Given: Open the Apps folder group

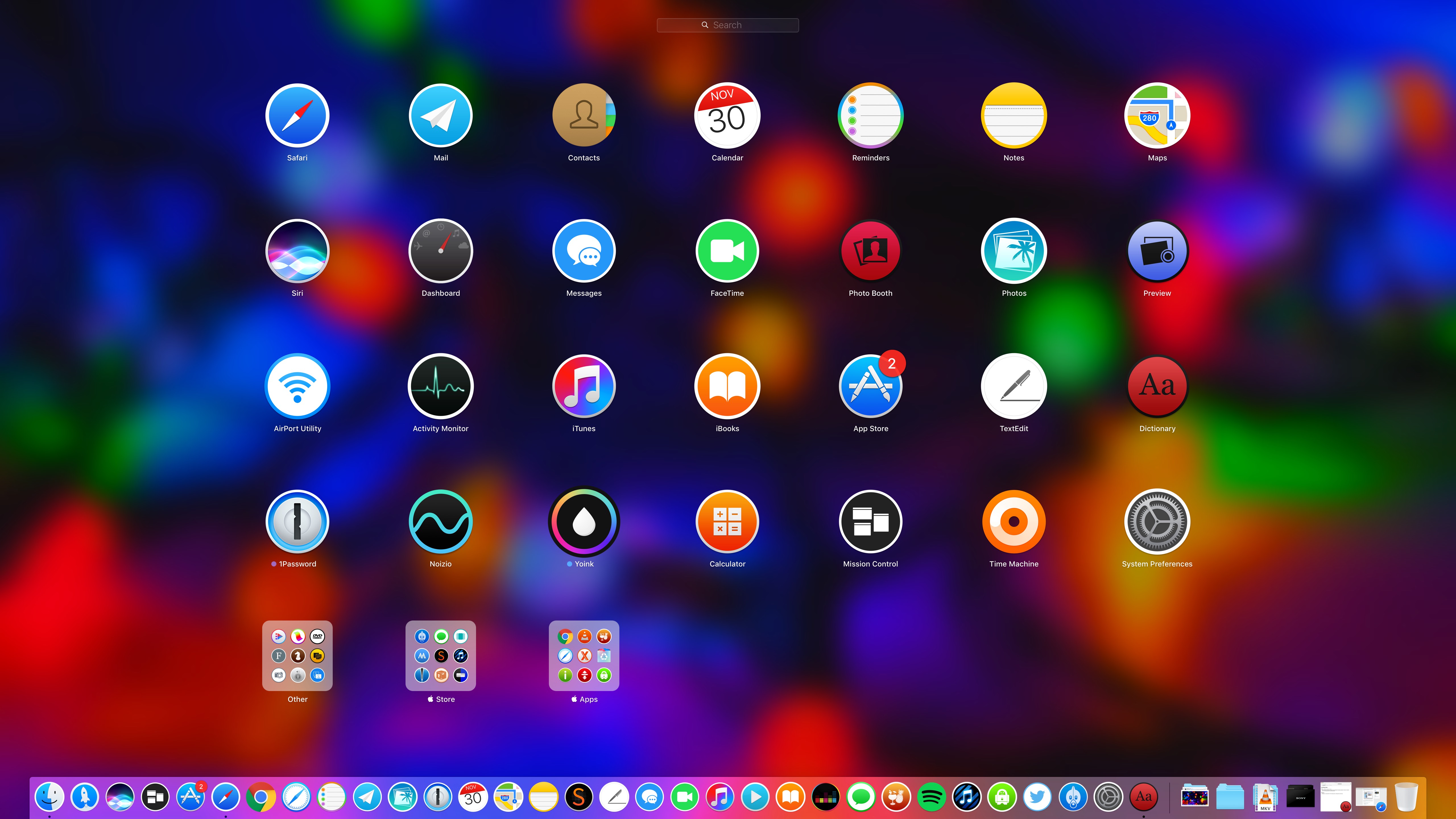Looking at the screenshot, I should point(584,656).
